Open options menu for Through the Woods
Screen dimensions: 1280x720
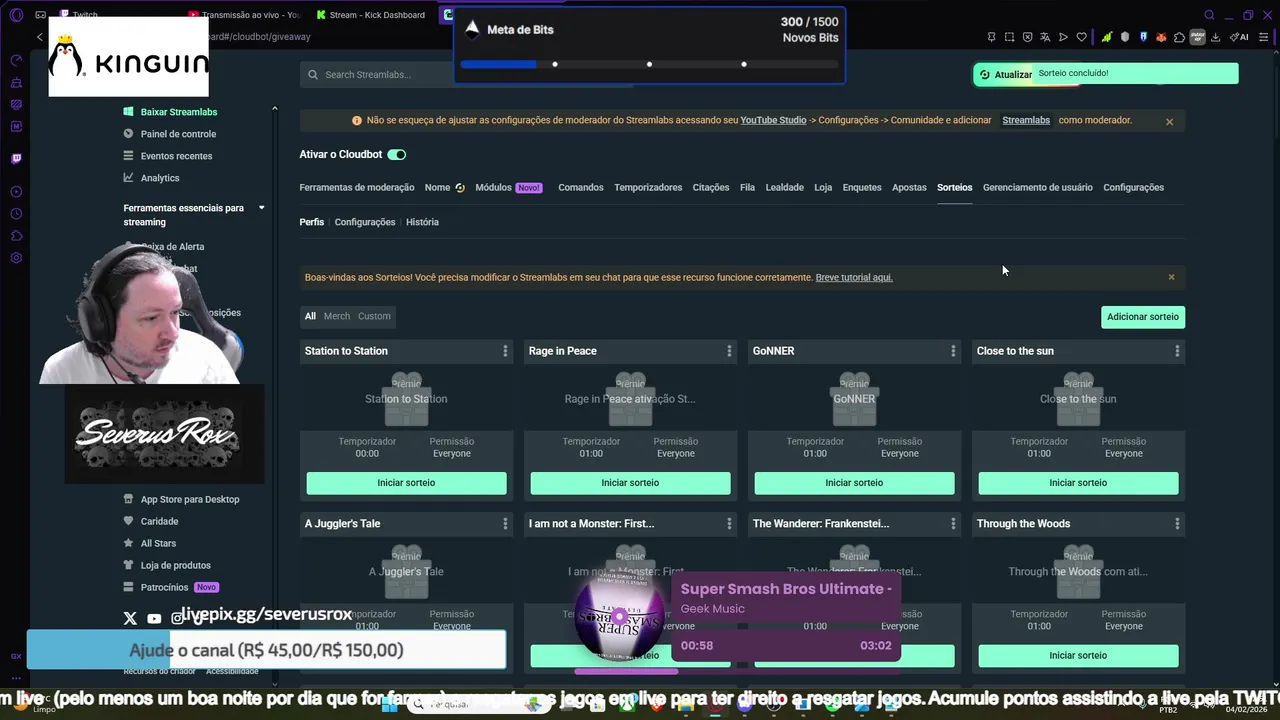1177,524
